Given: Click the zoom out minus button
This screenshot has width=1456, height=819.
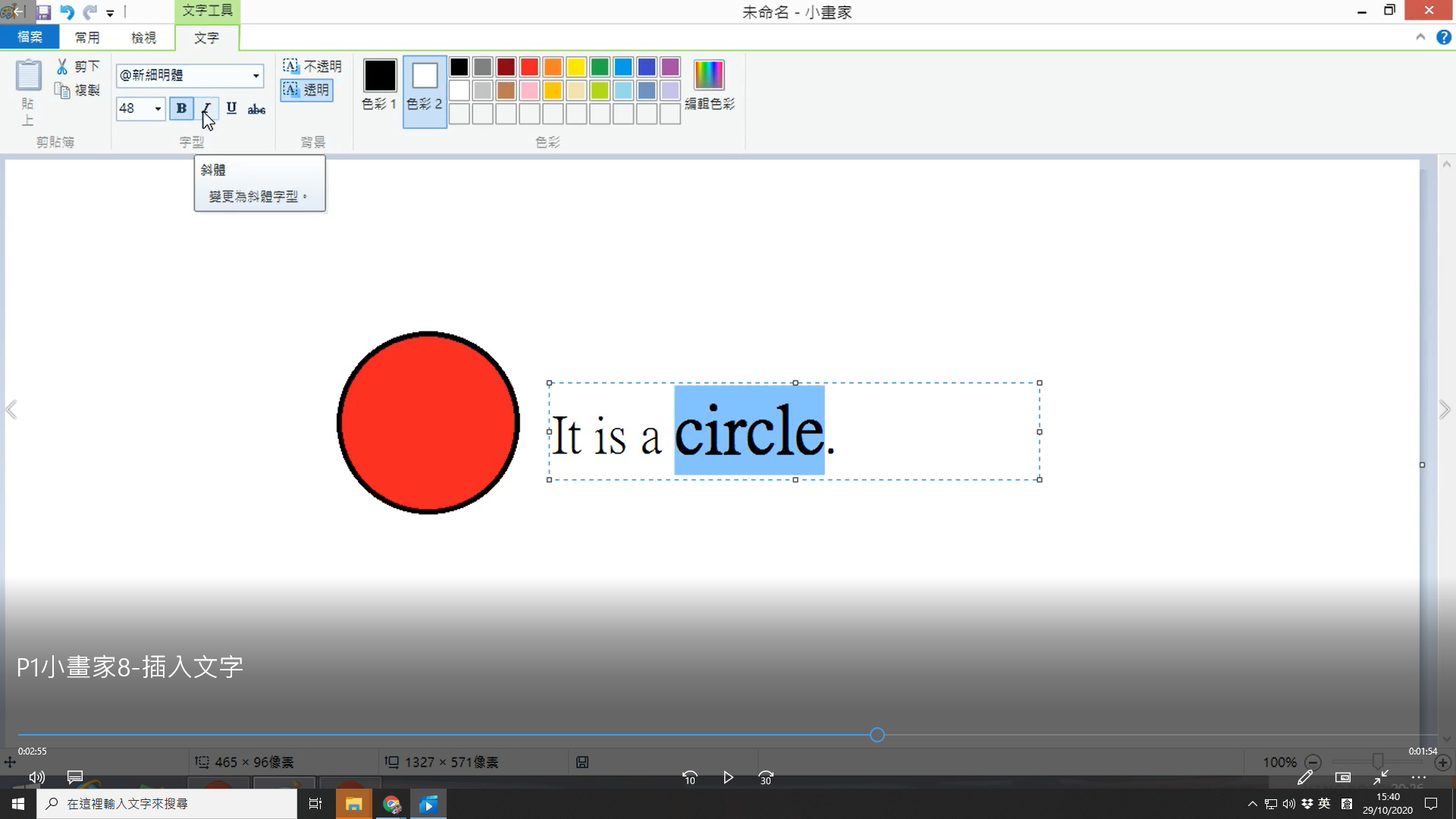Looking at the screenshot, I should pos(1313,763).
